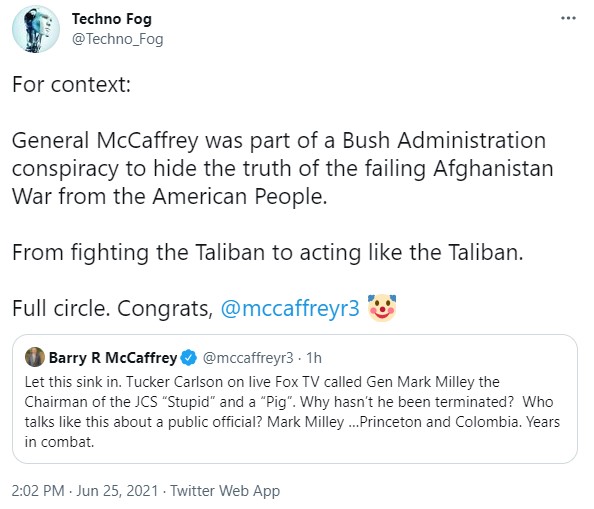Click the 'For context:' opening line
This screenshot has width=594, height=509.
coord(72,84)
